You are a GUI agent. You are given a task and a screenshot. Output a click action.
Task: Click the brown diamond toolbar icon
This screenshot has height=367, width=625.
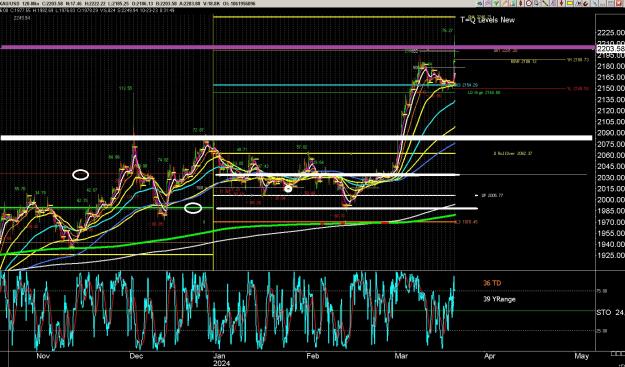[x=521, y=3]
